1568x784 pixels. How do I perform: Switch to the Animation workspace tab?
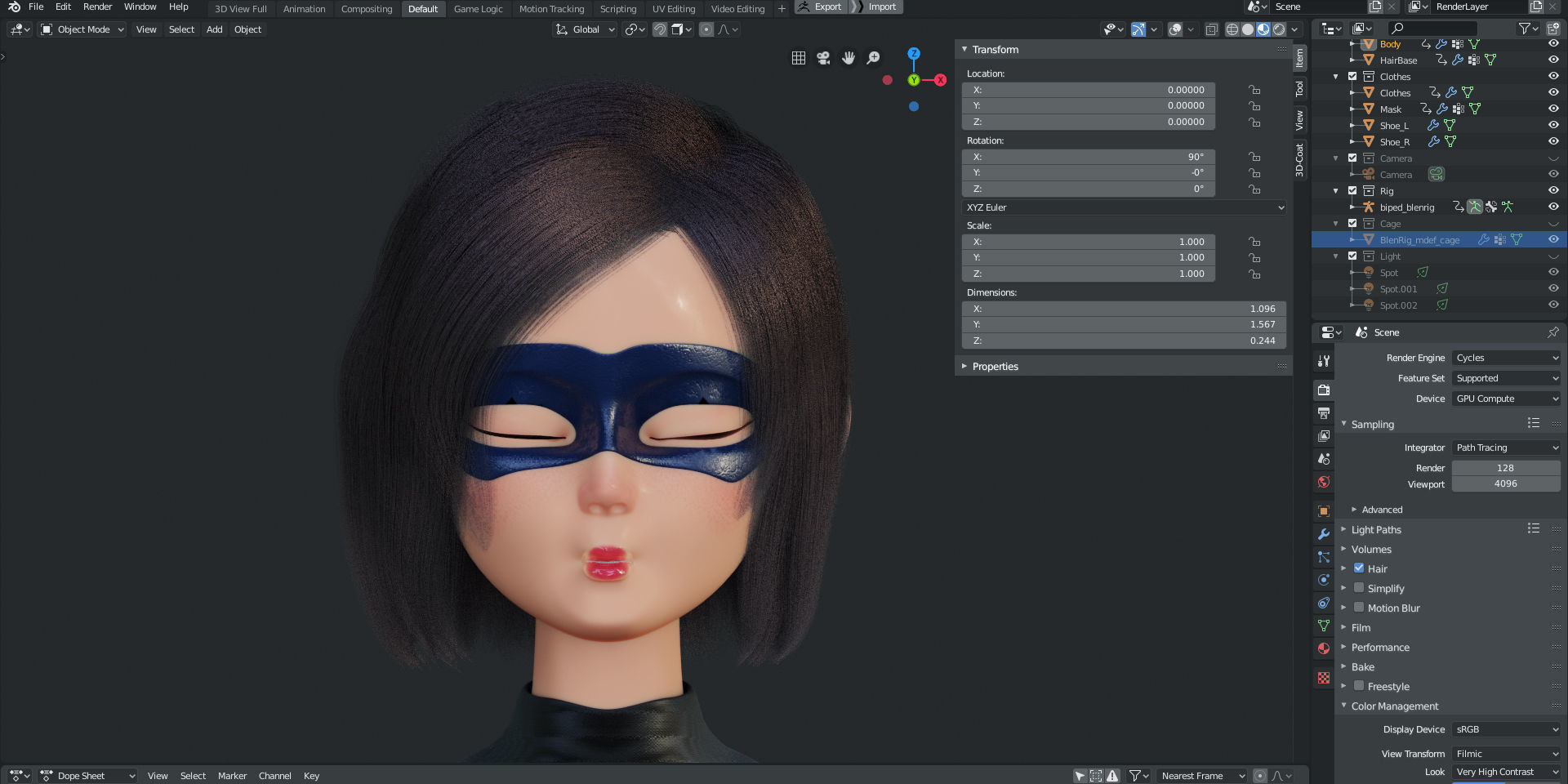(304, 9)
